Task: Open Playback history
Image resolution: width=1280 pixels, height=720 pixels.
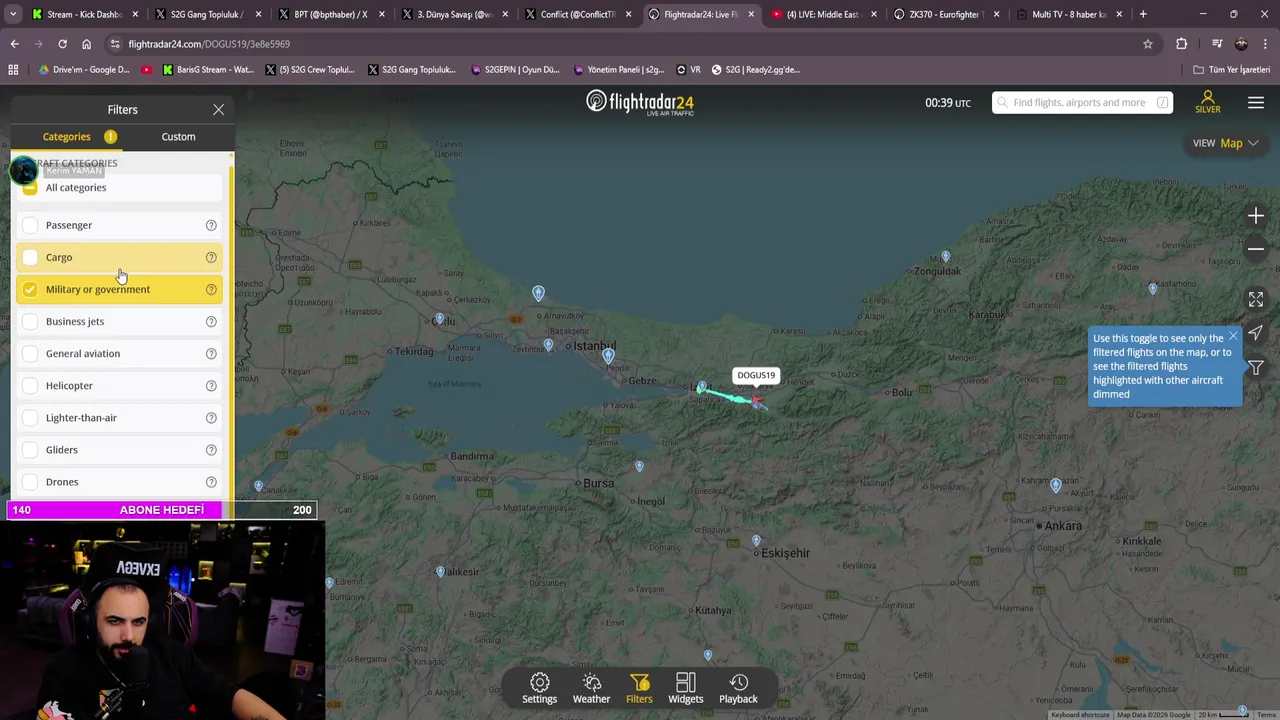Action: point(738,688)
